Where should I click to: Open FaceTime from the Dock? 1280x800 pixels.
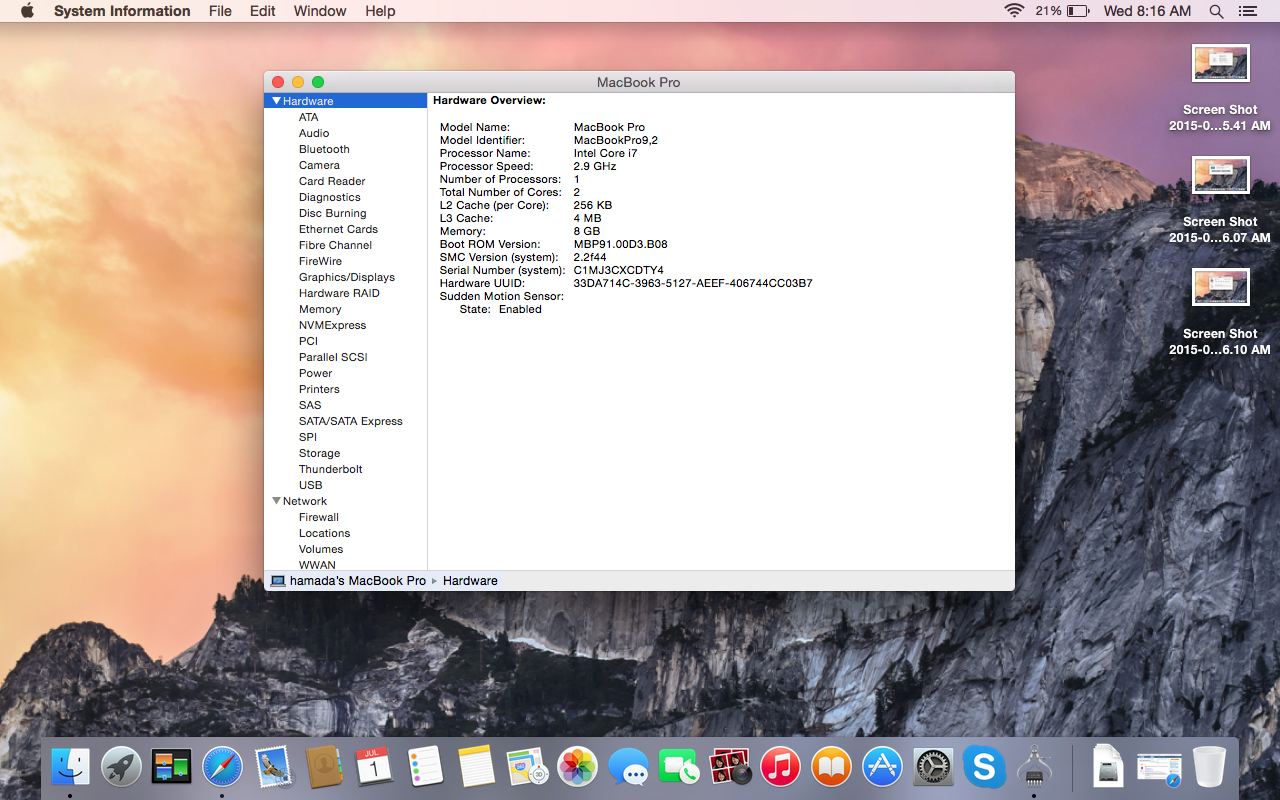coord(679,767)
